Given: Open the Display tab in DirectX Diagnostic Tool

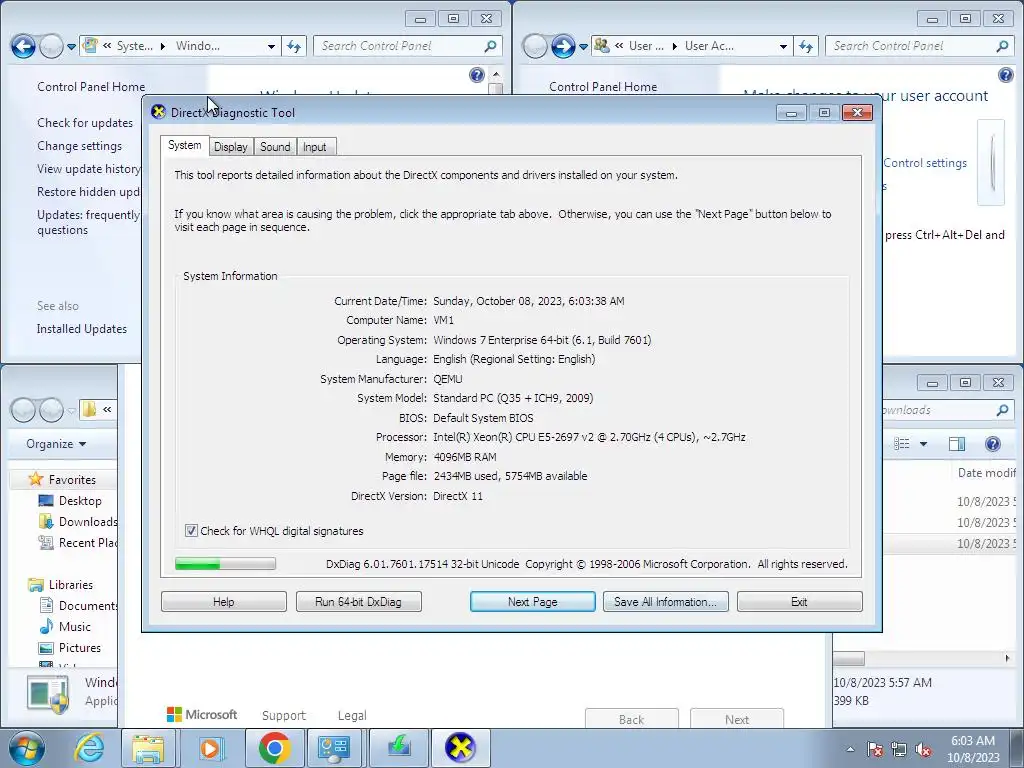Looking at the screenshot, I should pos(231,147).
